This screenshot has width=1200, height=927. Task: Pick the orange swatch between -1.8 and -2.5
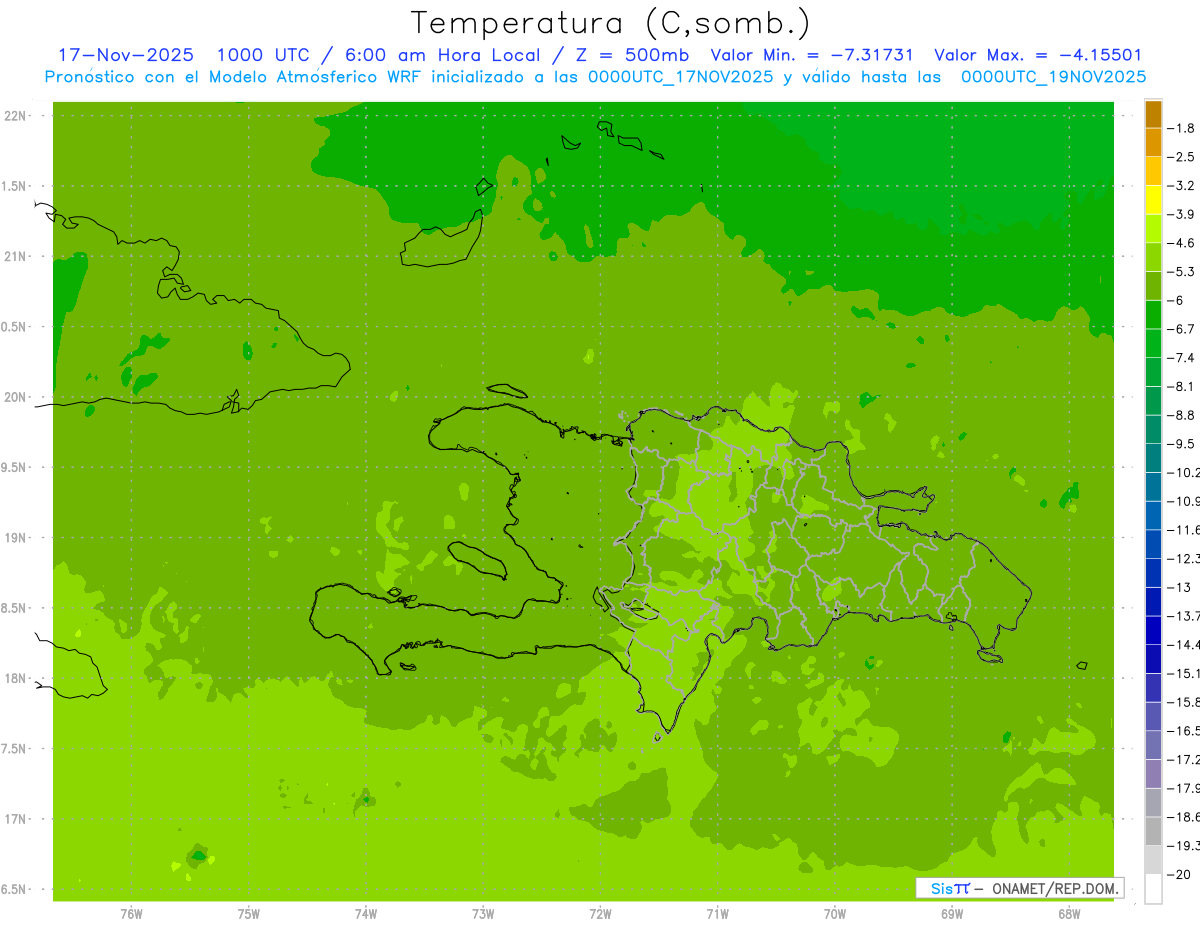click(x=1153, y=142)
